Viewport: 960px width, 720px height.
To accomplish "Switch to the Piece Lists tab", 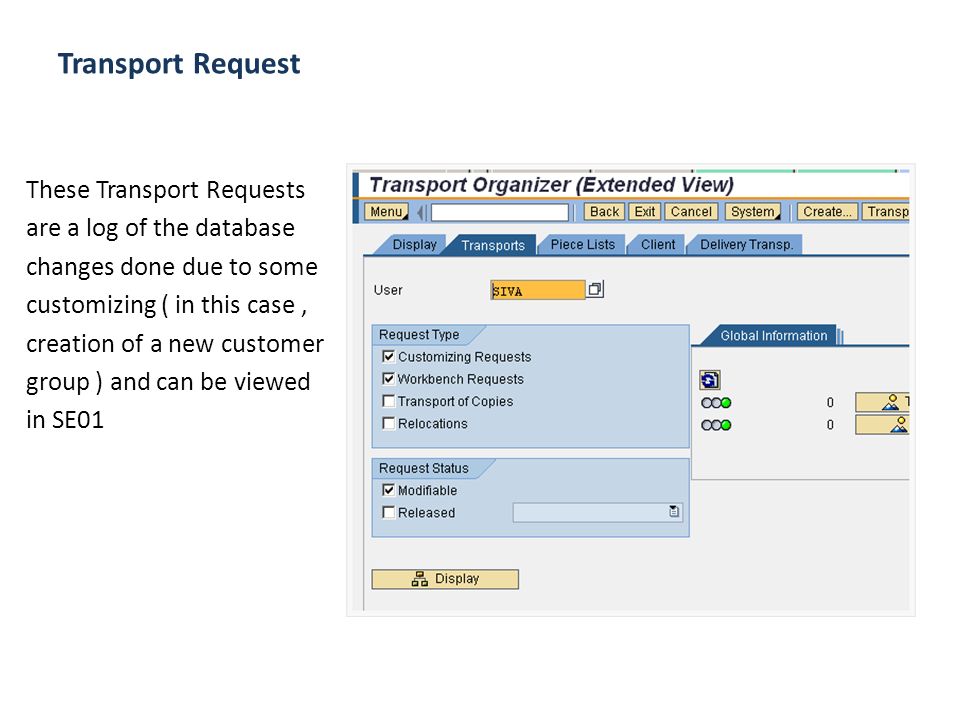I will click(x=582, y=245).
